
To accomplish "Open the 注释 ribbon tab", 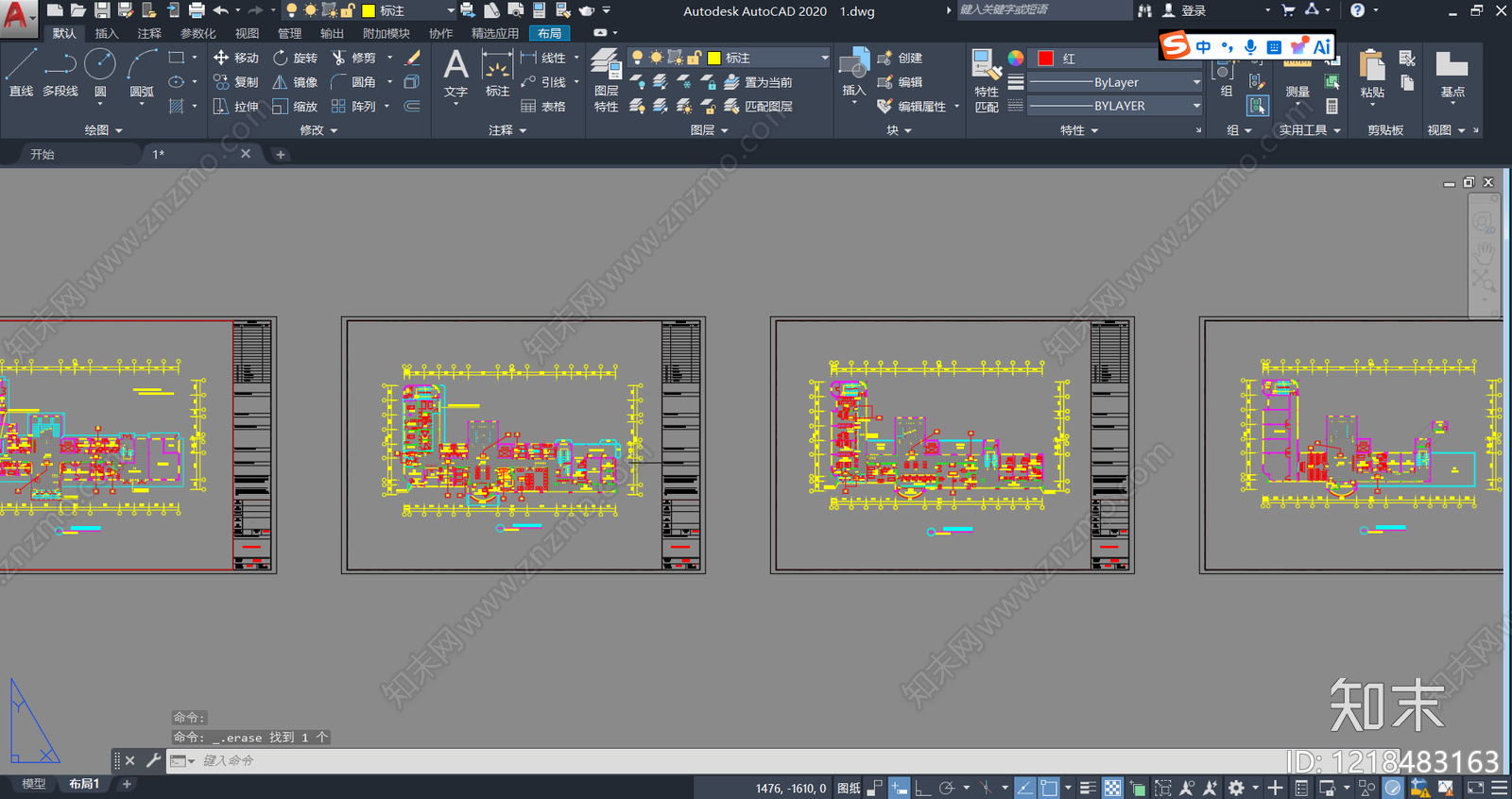I will (x=149, y=33).
